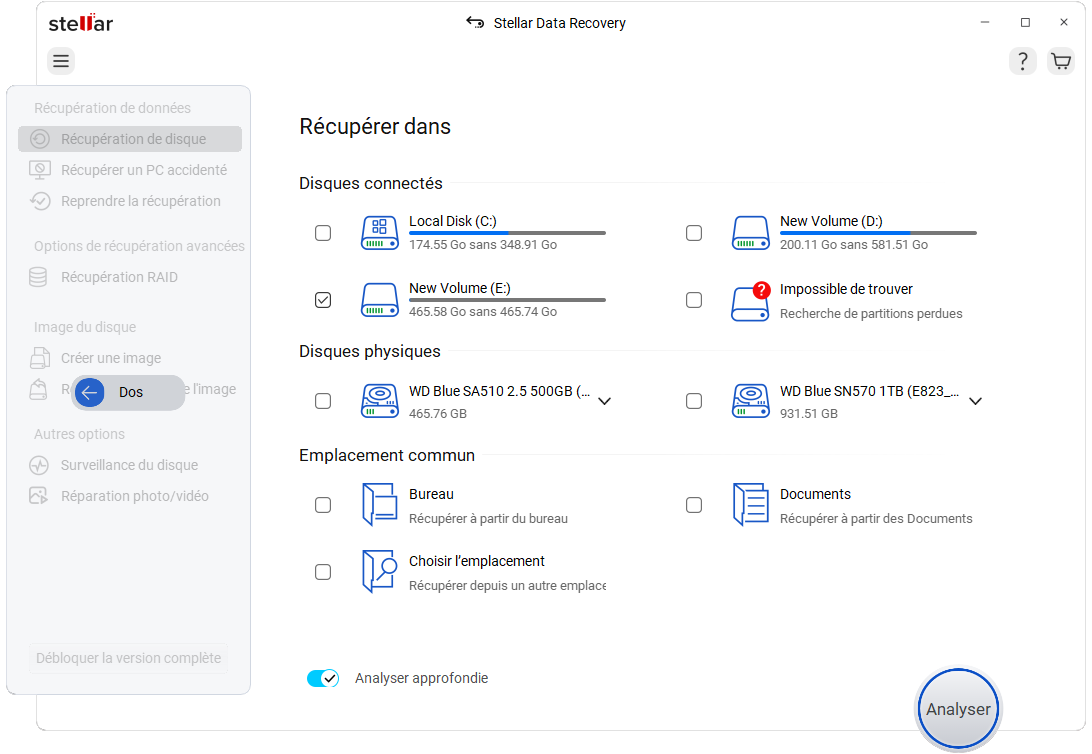Click the Créer une image icon
Image resolution: width=1092 pixels, height=754 pixels.
coord(40,358)
